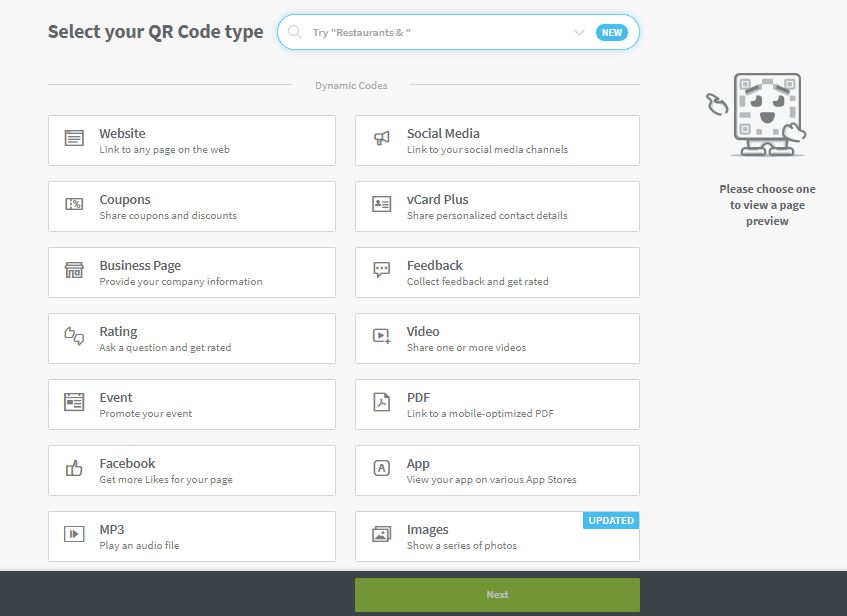Click the App store letter icon
The image size is (847, 616).
tap(381, 468)
